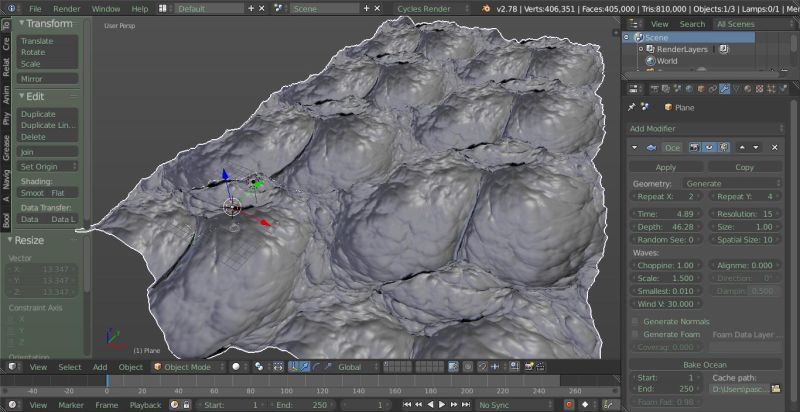Open the Help menu
Screen dimensions: 800x412
coord(140,9)
